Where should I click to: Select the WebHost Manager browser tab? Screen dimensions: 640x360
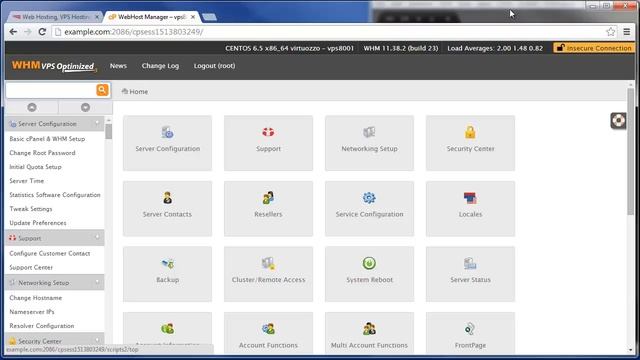tap(151, 17)
